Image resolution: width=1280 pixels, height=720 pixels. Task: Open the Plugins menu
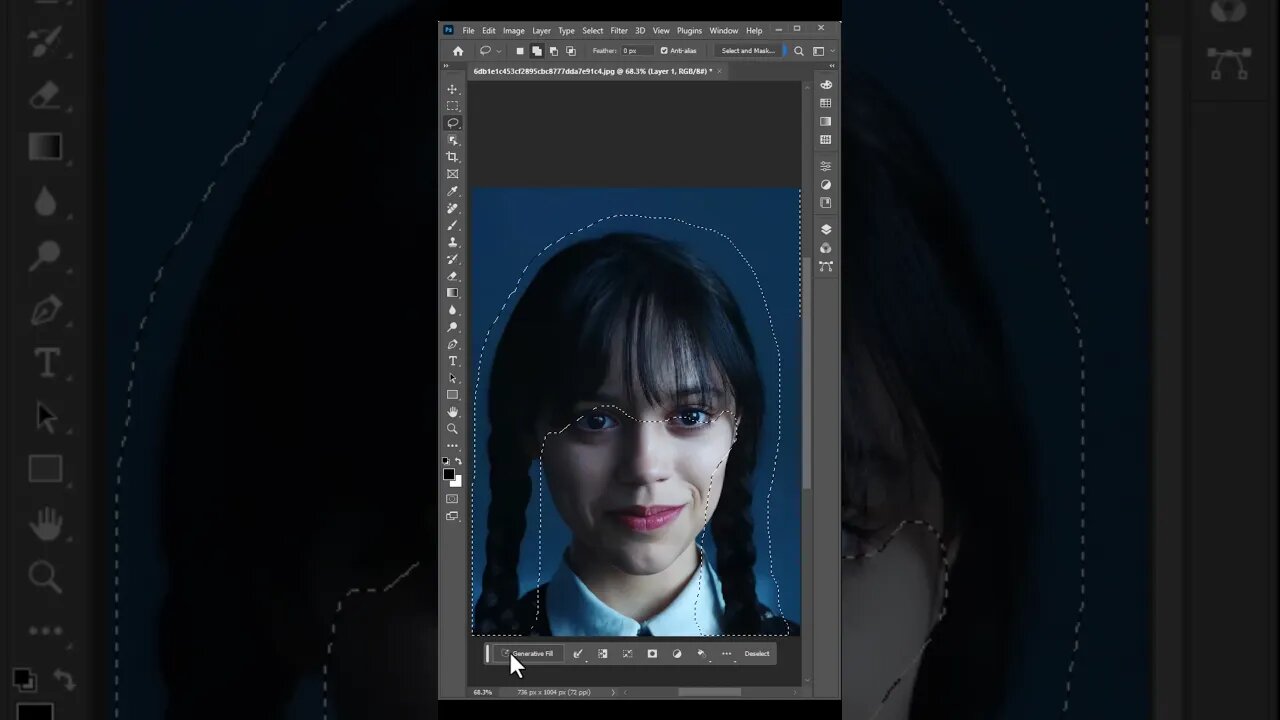click(689, 31)
